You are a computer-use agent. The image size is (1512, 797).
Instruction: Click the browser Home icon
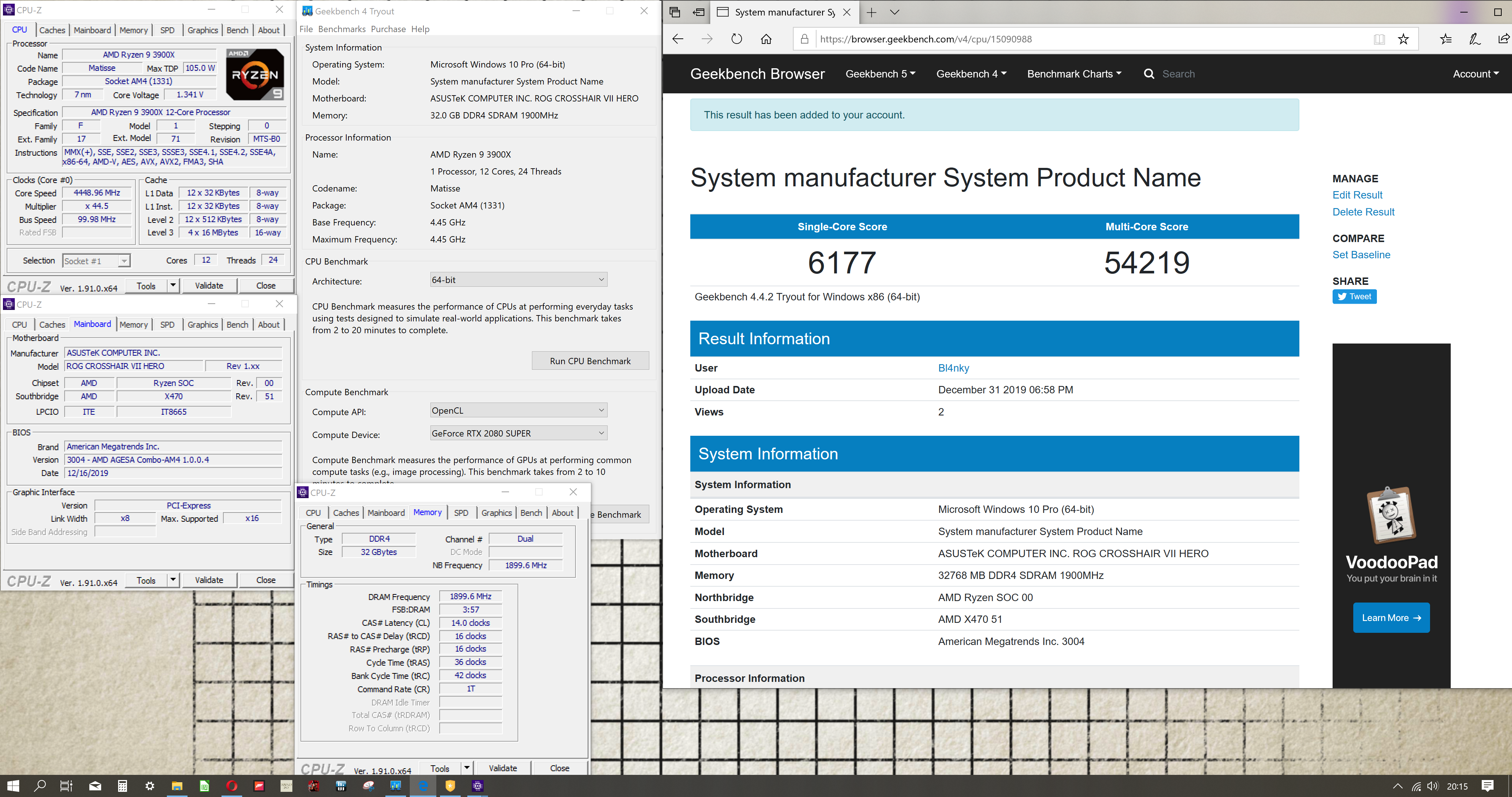click(x=766, y=39)
